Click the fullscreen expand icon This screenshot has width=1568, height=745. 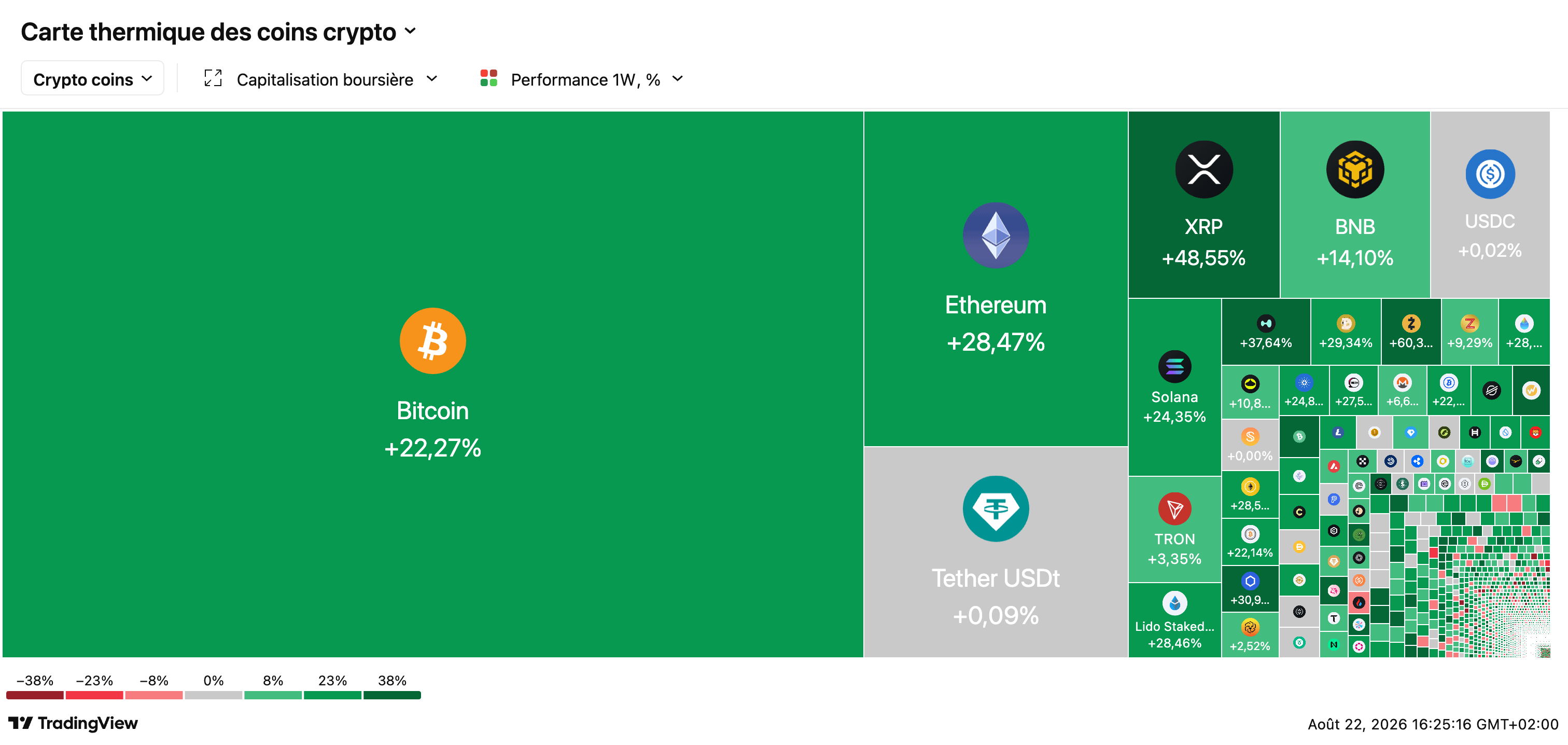[x=213, y=78]
